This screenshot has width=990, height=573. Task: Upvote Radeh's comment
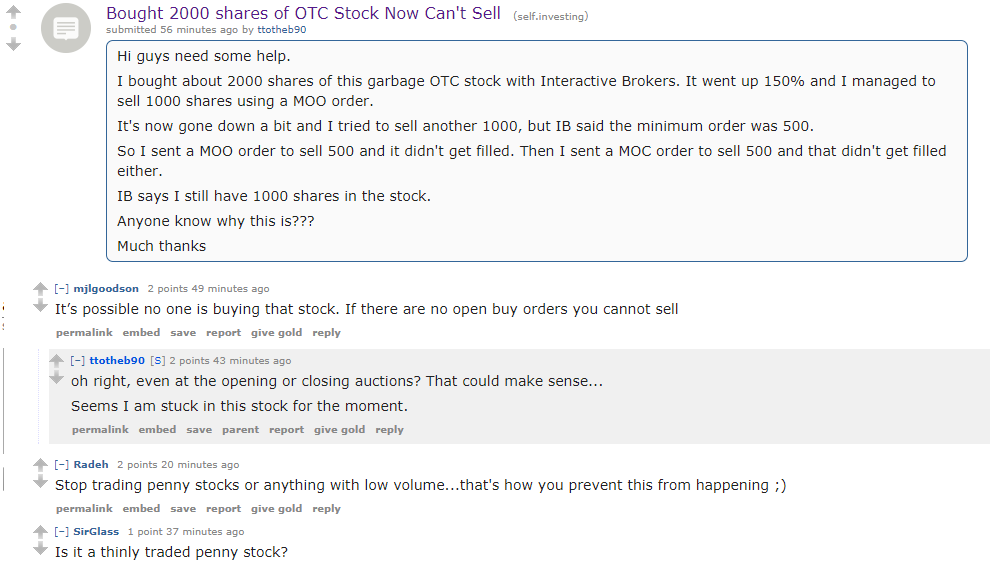(40, 464)
